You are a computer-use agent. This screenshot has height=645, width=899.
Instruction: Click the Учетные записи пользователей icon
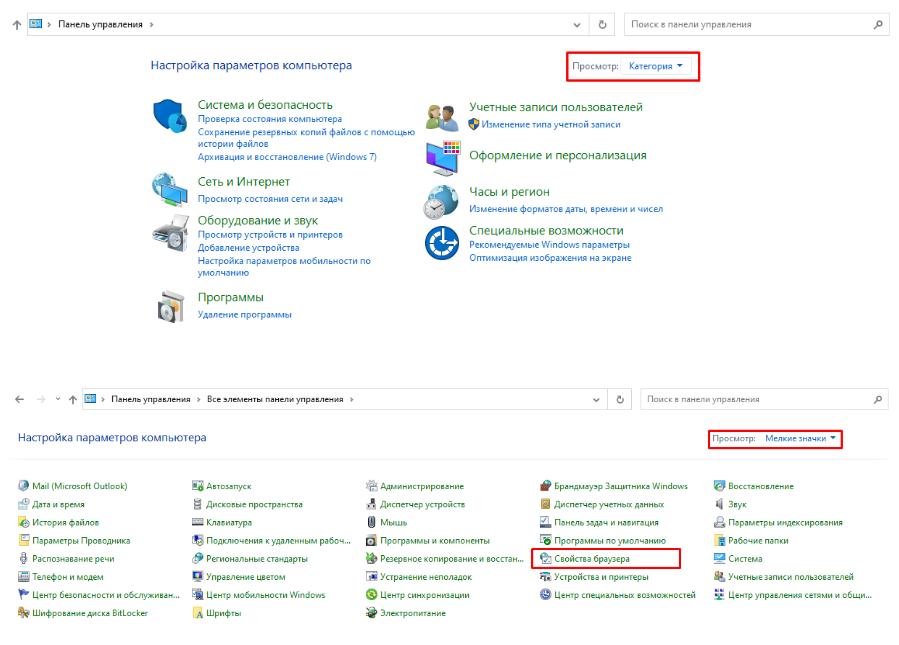tap(441, 116)
